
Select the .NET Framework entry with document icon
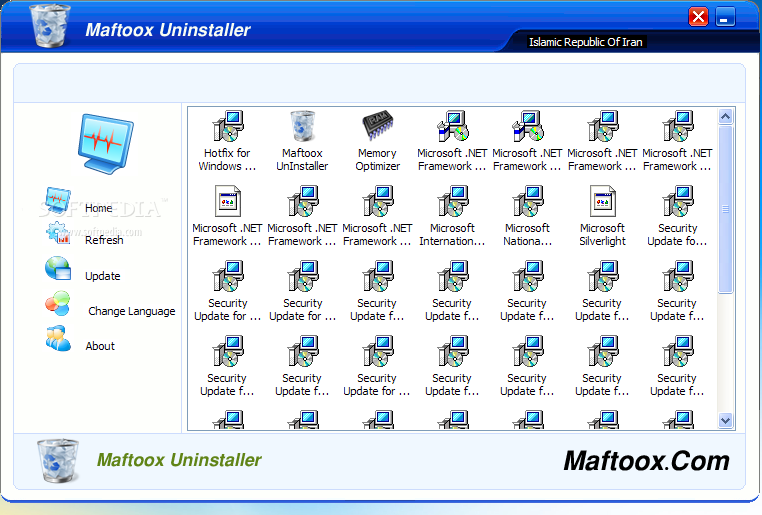click(227, 216)
